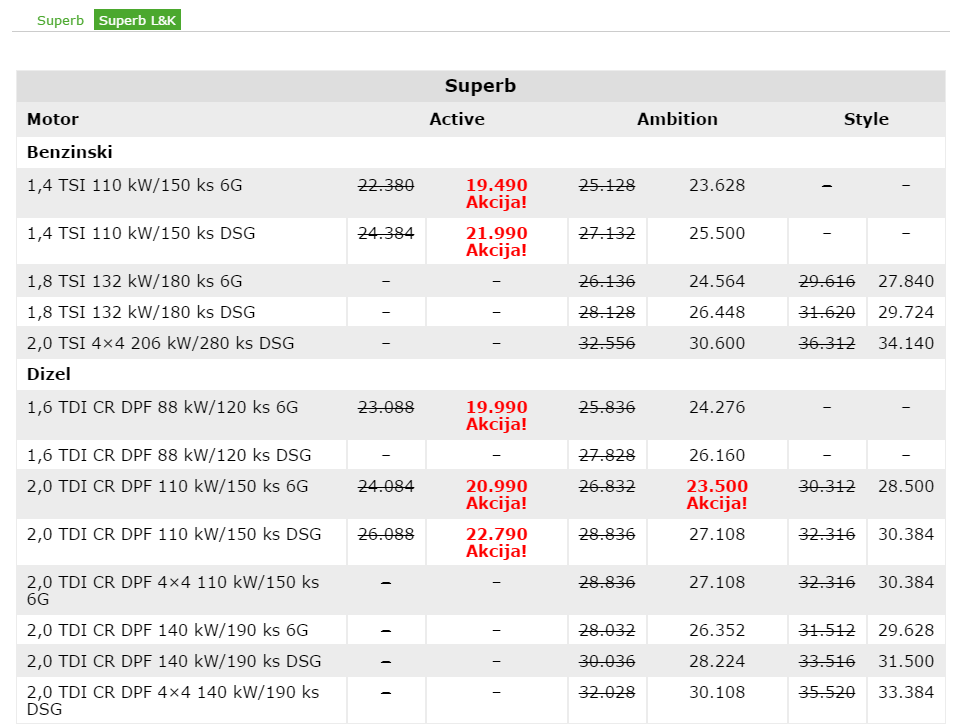Image resolution: width=963 pixels, height=726 pixels.
Task: Click the Active column header
Action: point(457,119)
